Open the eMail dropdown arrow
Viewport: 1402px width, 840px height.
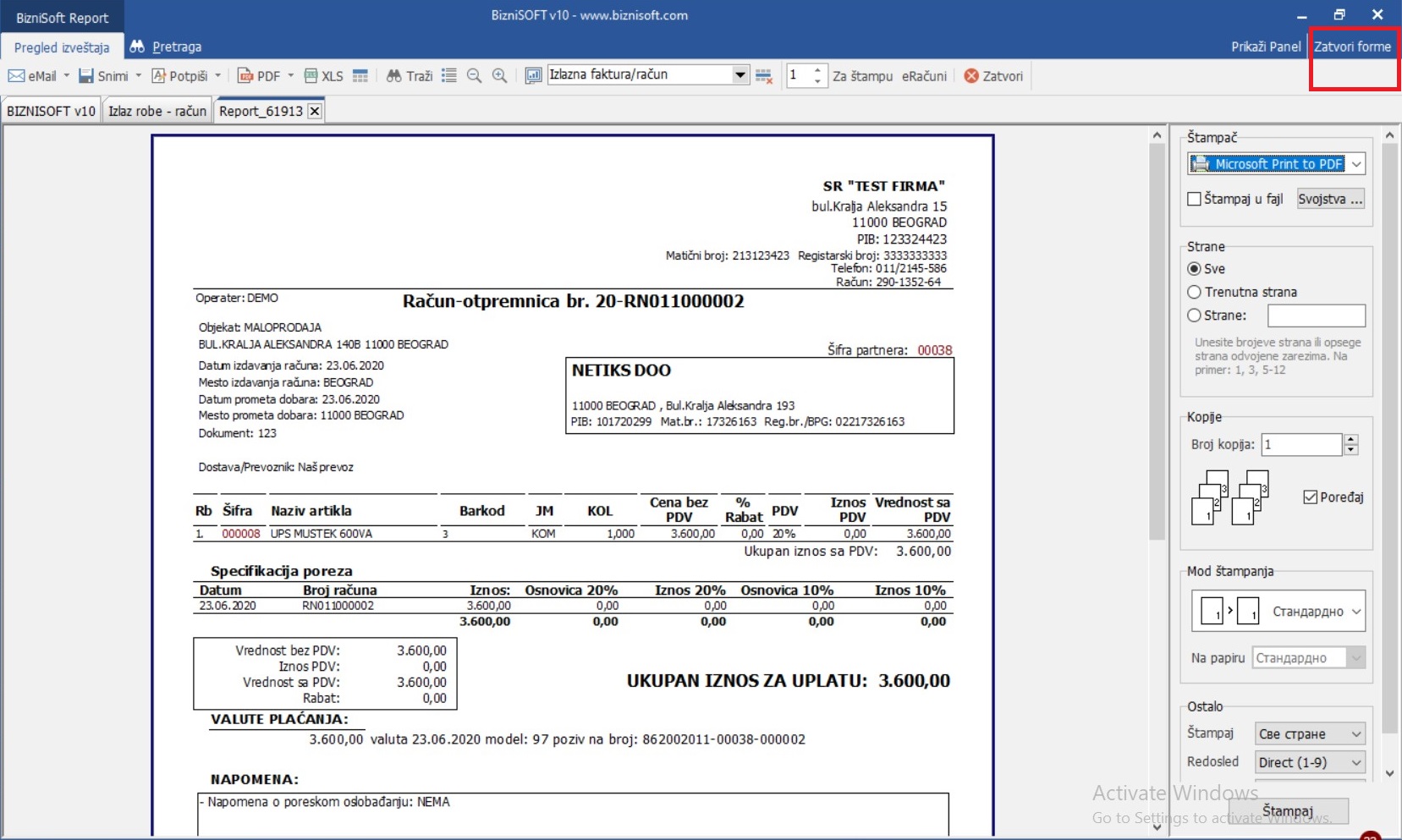pyautogui.click(x=66, y=76)
